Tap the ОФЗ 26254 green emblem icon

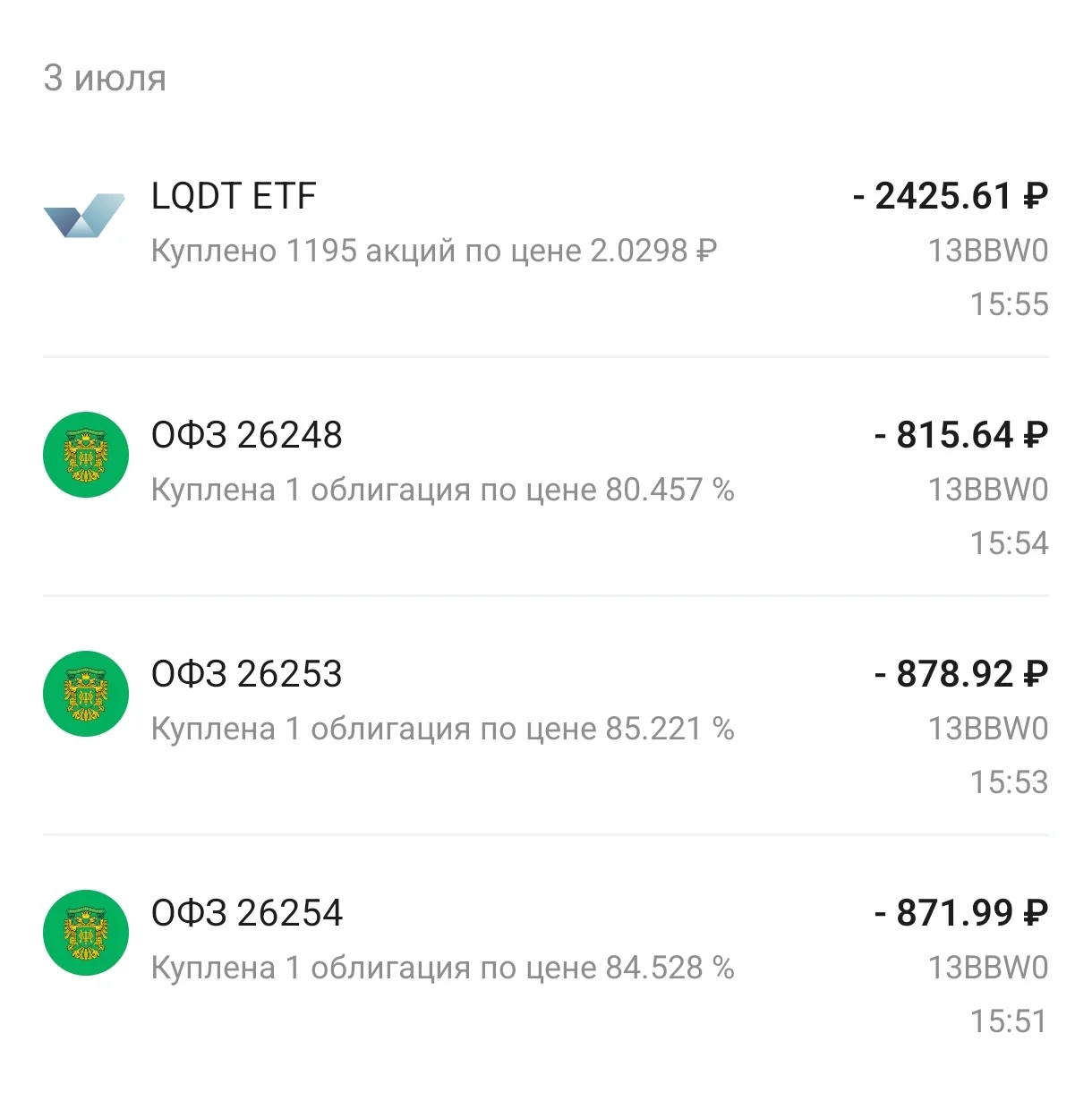[x=86, y=933]
